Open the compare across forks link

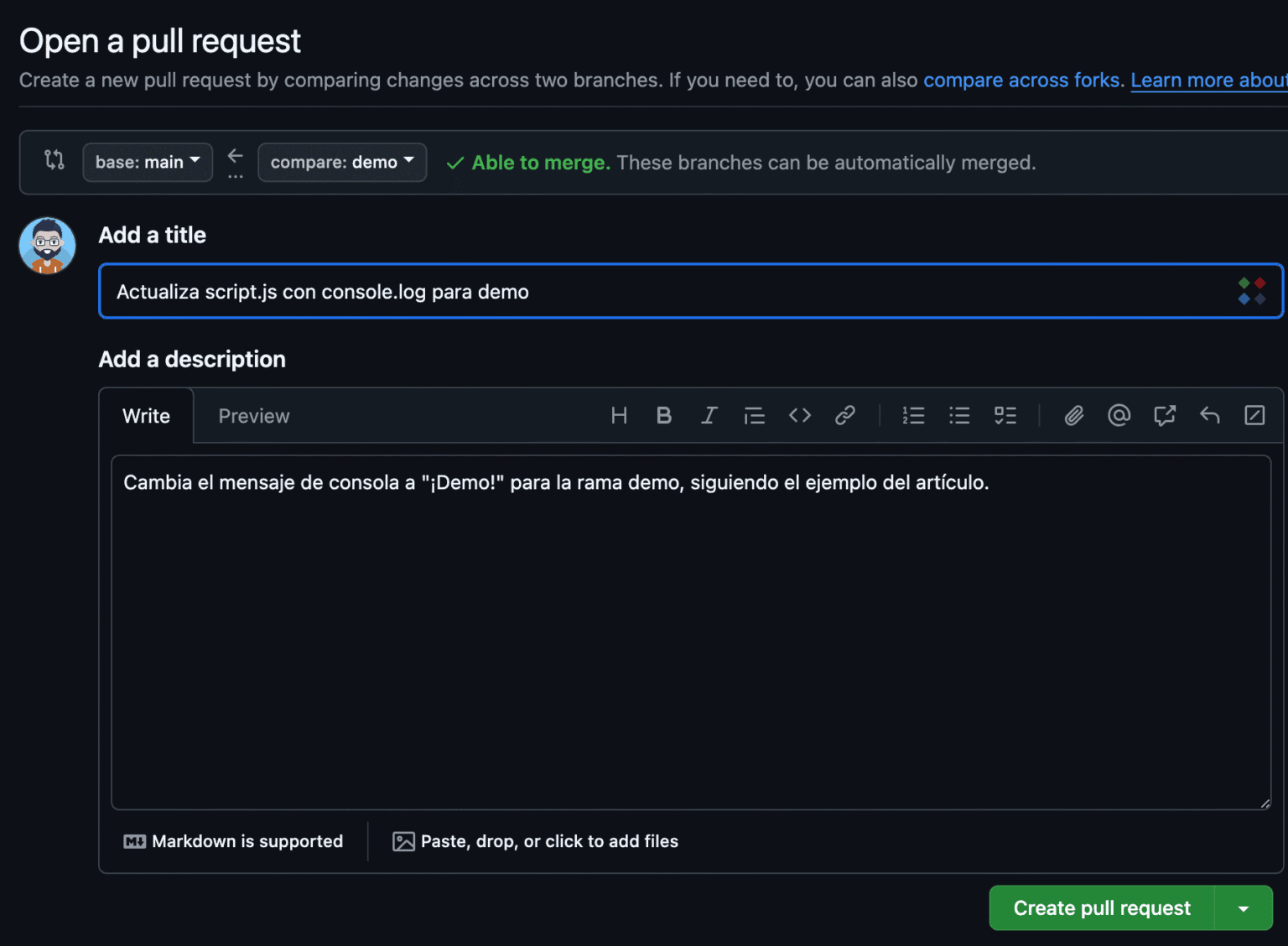point(1022,80)
